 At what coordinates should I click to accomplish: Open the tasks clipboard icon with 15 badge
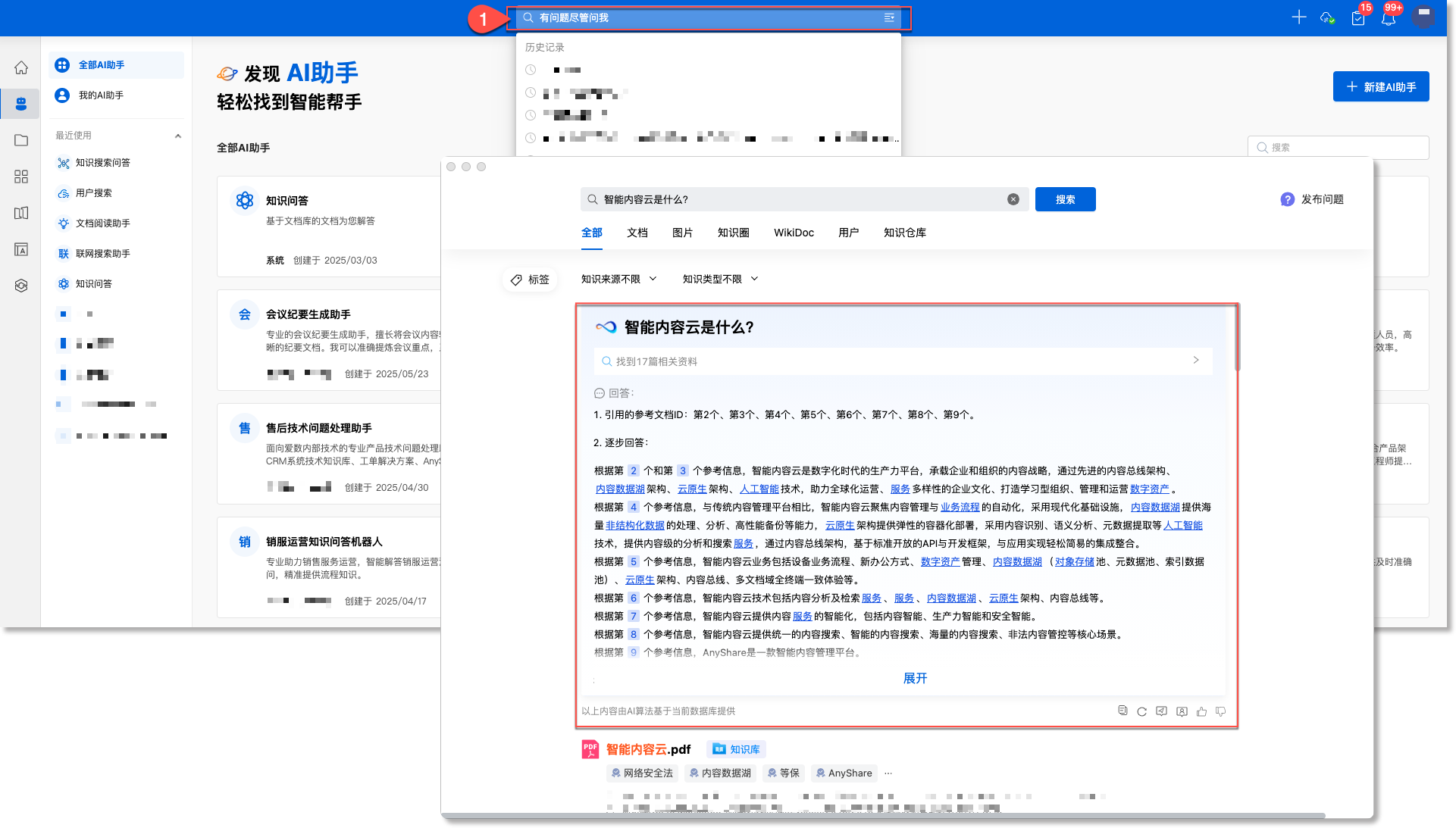[1358, 17]
